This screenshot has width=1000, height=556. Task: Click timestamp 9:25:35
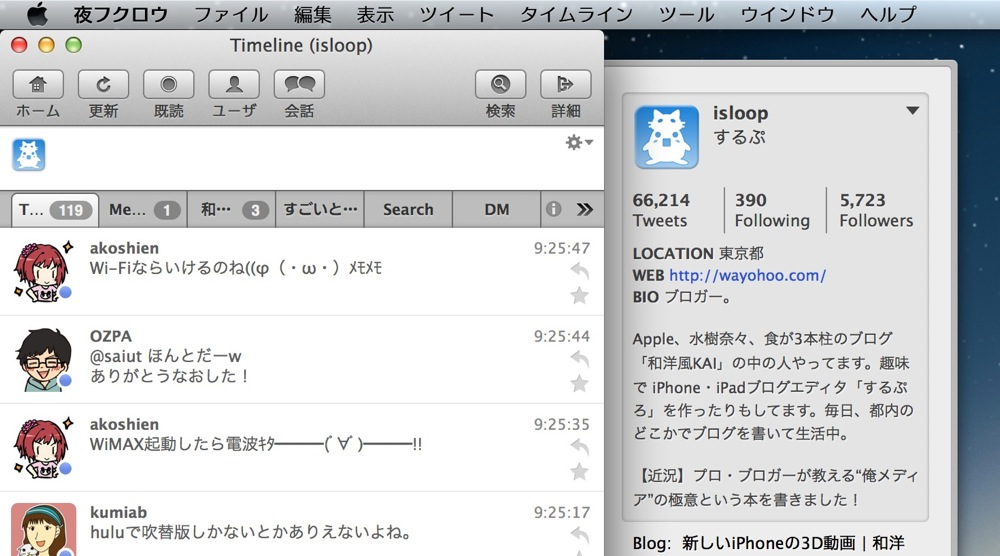coord(562,424)
